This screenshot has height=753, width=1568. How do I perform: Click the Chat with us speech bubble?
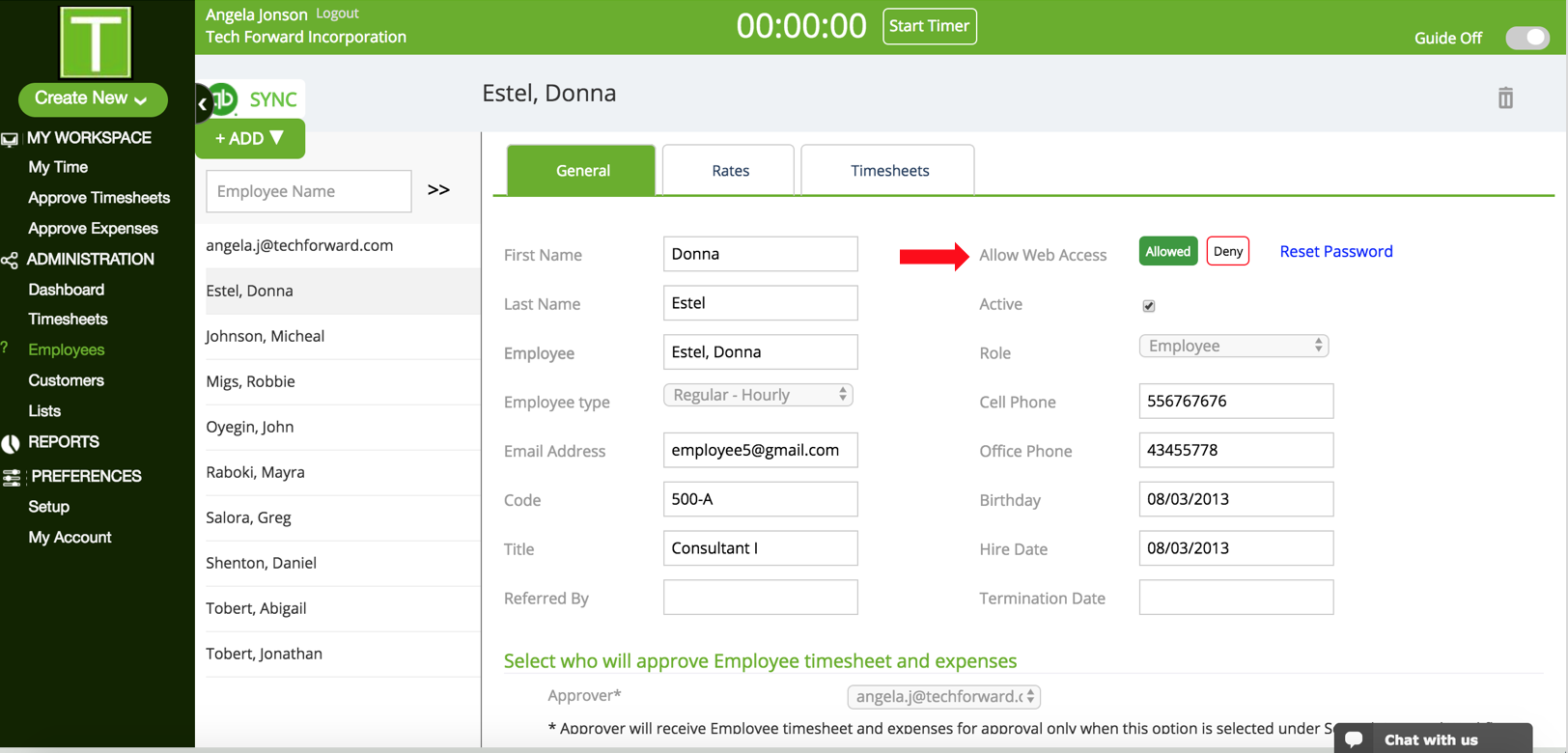coord(1354,739)
